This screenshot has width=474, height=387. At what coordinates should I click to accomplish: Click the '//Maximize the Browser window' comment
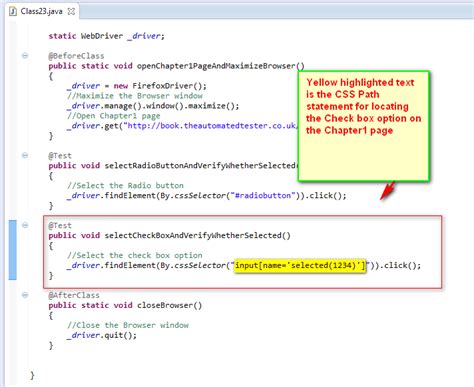pyautogui.click(x=135, y=96)
